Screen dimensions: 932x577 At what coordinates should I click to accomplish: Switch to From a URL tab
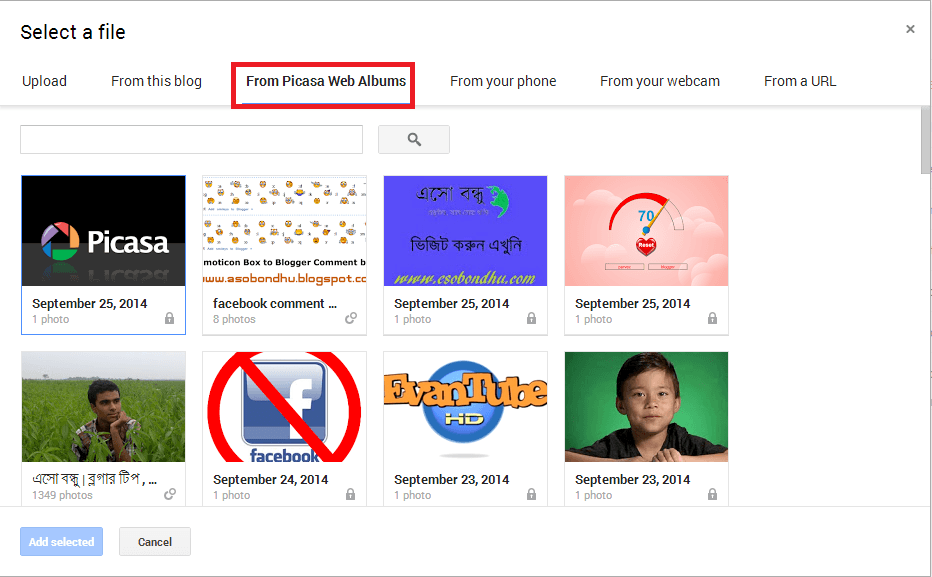800,81
